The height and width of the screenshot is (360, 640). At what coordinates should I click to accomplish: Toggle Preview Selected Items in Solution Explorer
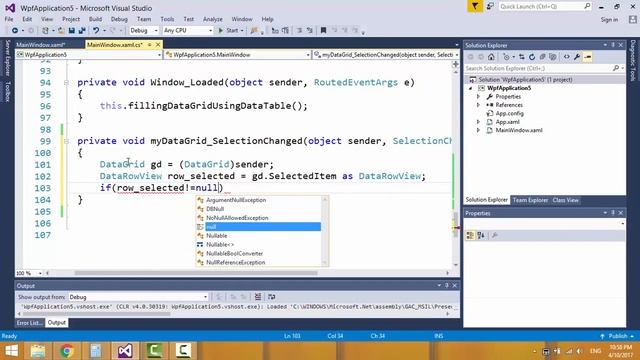click(x=588, y=57)
